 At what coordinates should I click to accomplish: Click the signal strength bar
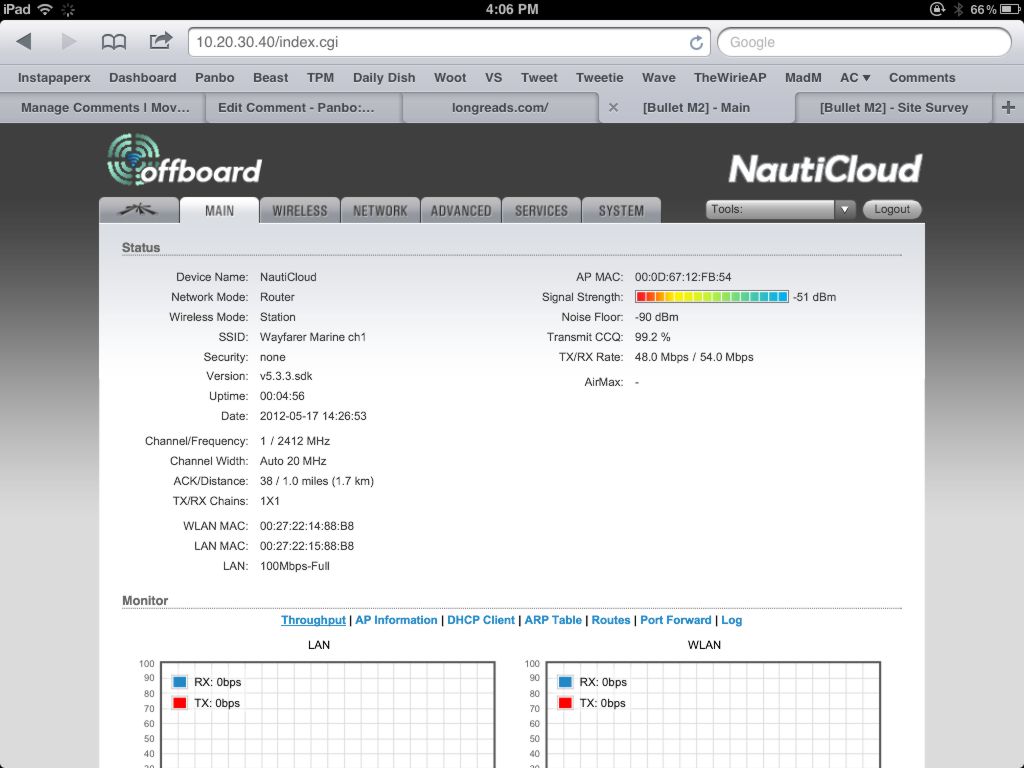(x=712, y=296)
